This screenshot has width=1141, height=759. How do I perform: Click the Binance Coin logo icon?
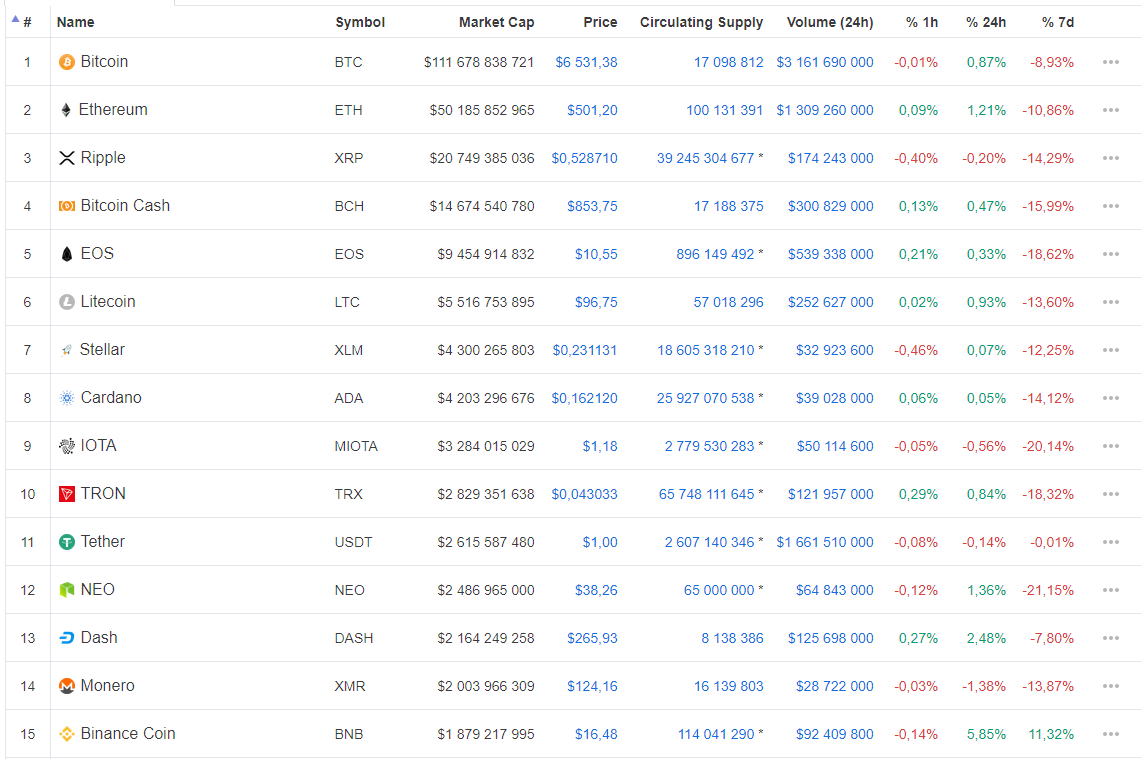(67, 734)
